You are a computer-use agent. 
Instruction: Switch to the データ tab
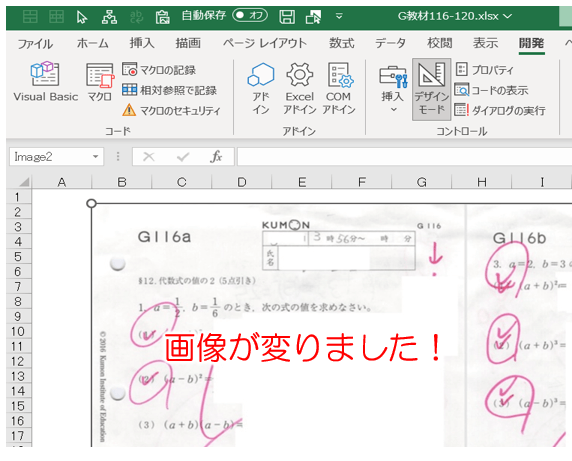click(390, 43)
